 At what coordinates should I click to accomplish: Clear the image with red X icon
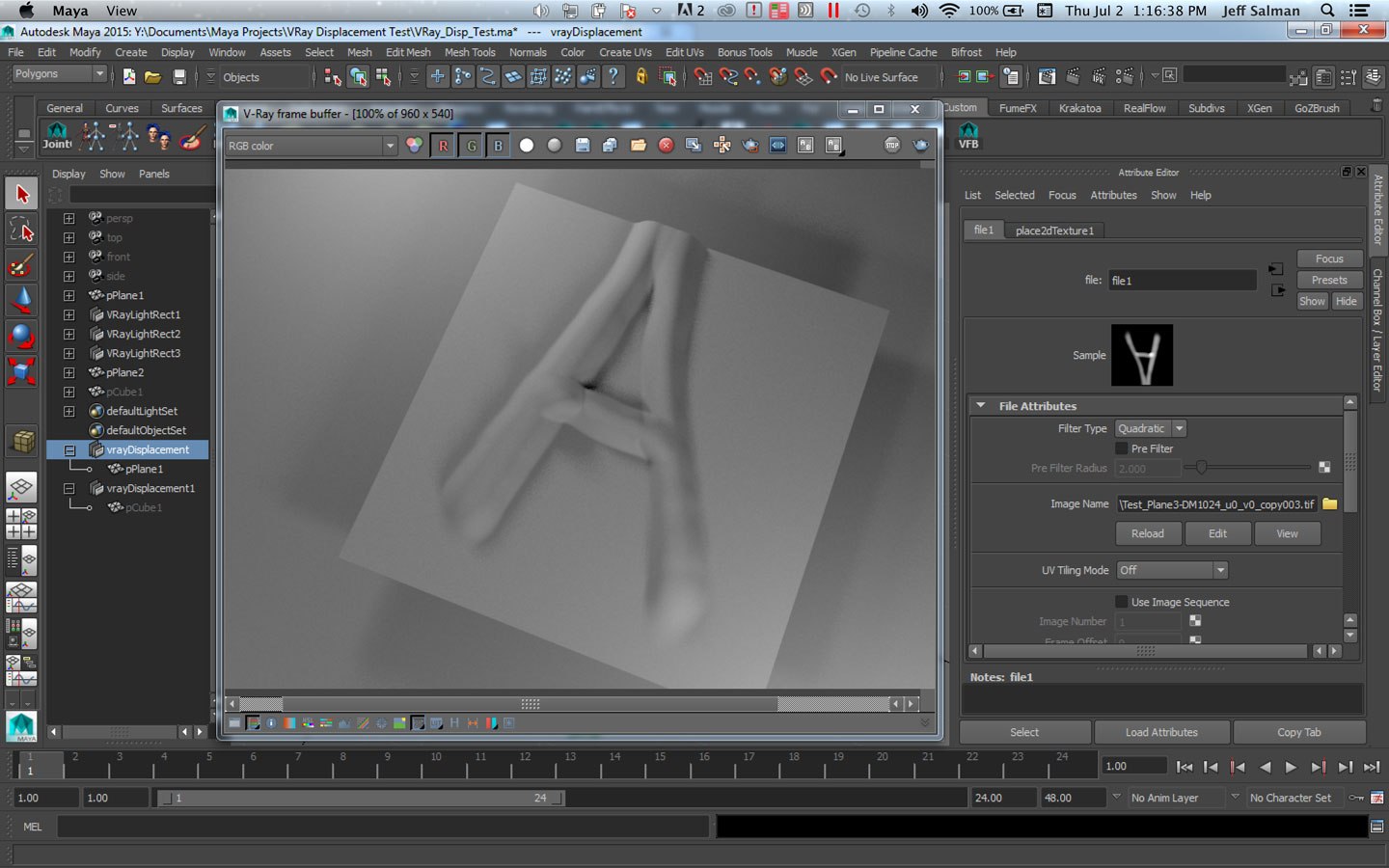pyautogui.click(x=666, y=146)
